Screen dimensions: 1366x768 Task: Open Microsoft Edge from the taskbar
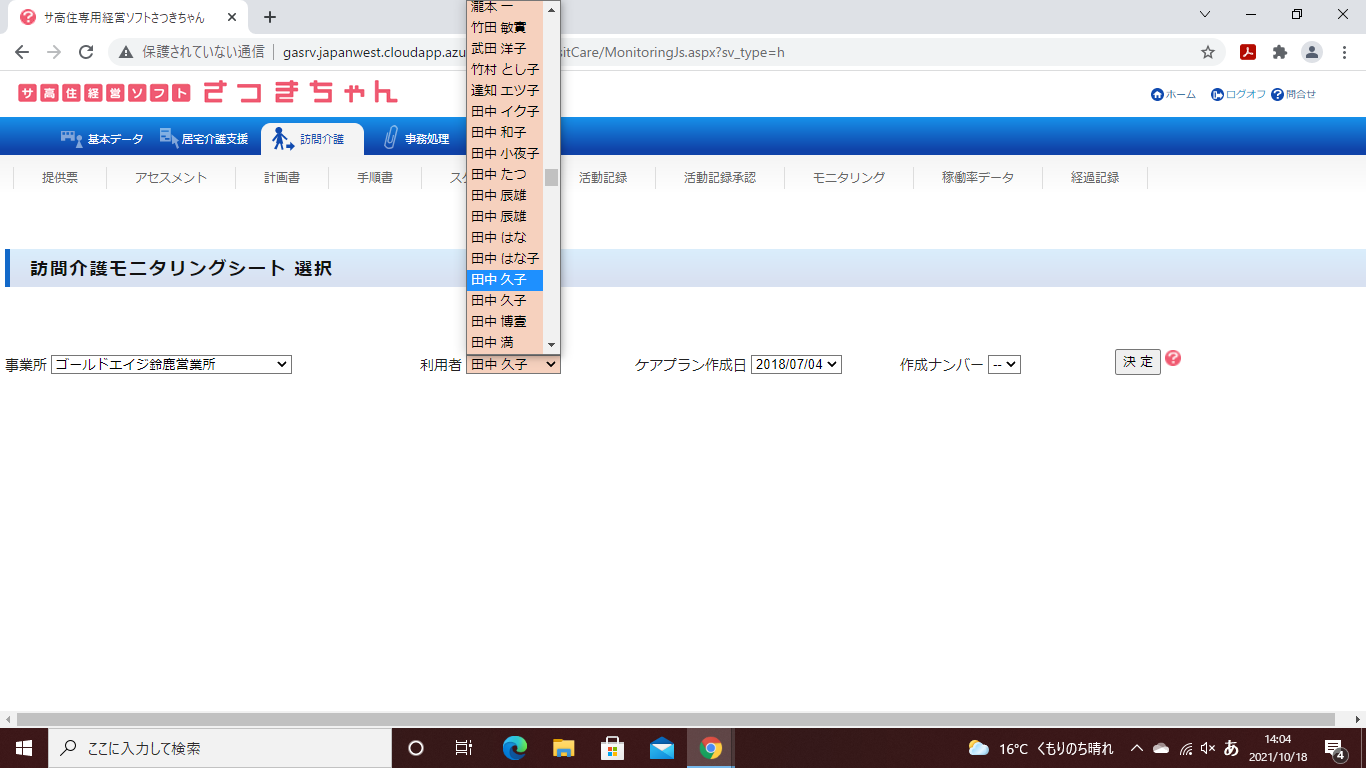click(515, 748)
